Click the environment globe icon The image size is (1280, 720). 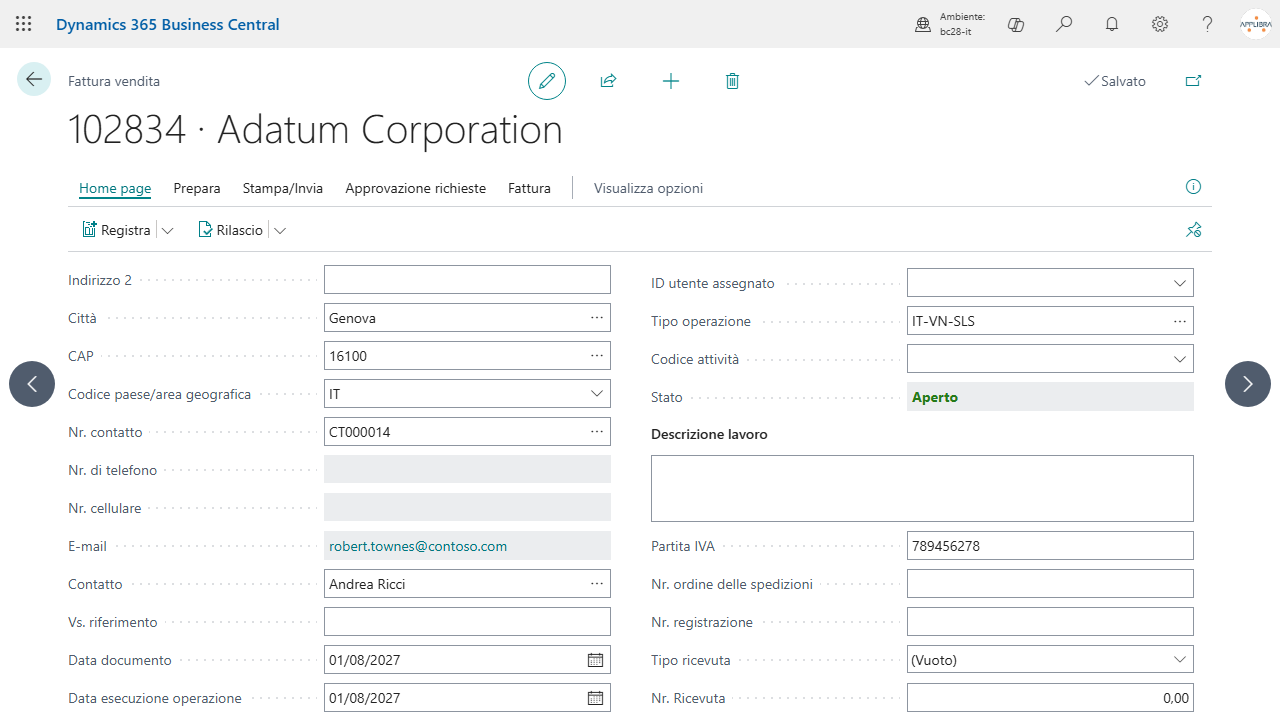[x=923, y=24]
